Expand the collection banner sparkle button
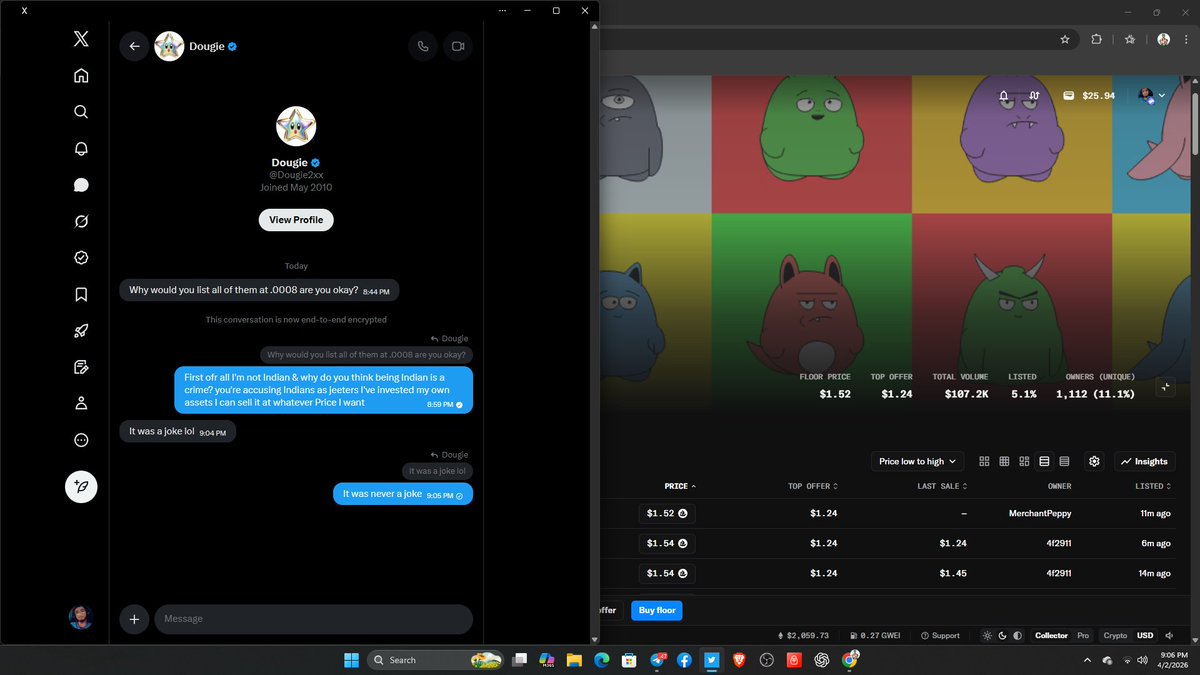 click(x=1164, y=388)
